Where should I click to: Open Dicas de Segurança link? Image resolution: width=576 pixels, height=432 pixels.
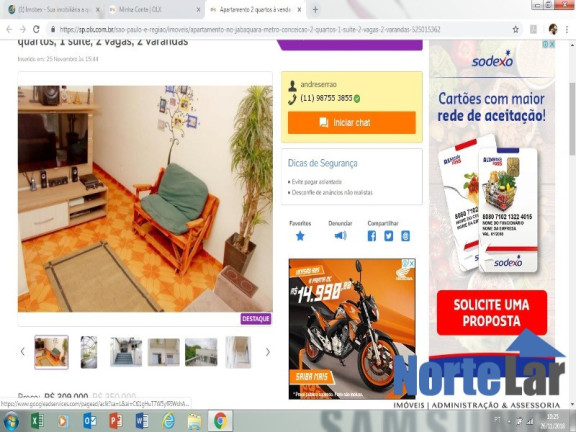pos(322,163)
